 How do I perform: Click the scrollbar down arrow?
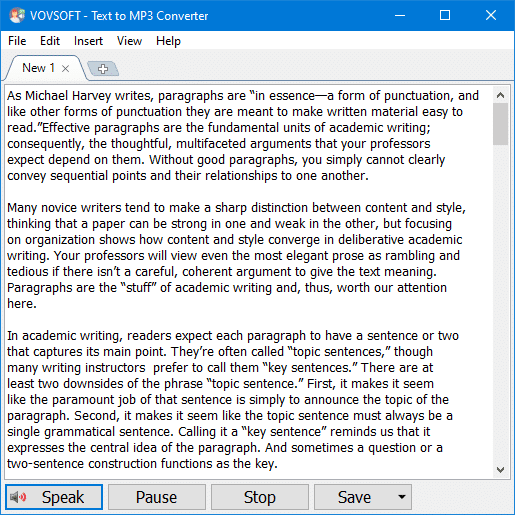(500, 470)
